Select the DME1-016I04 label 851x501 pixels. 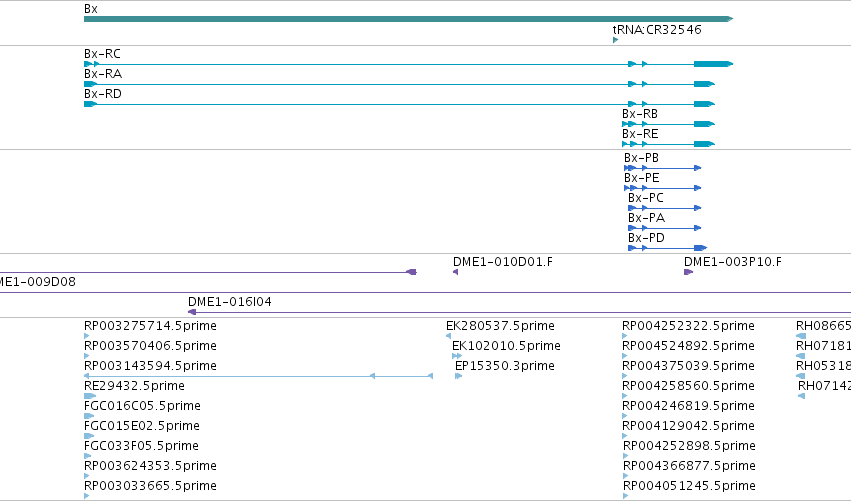click(230, 302)
